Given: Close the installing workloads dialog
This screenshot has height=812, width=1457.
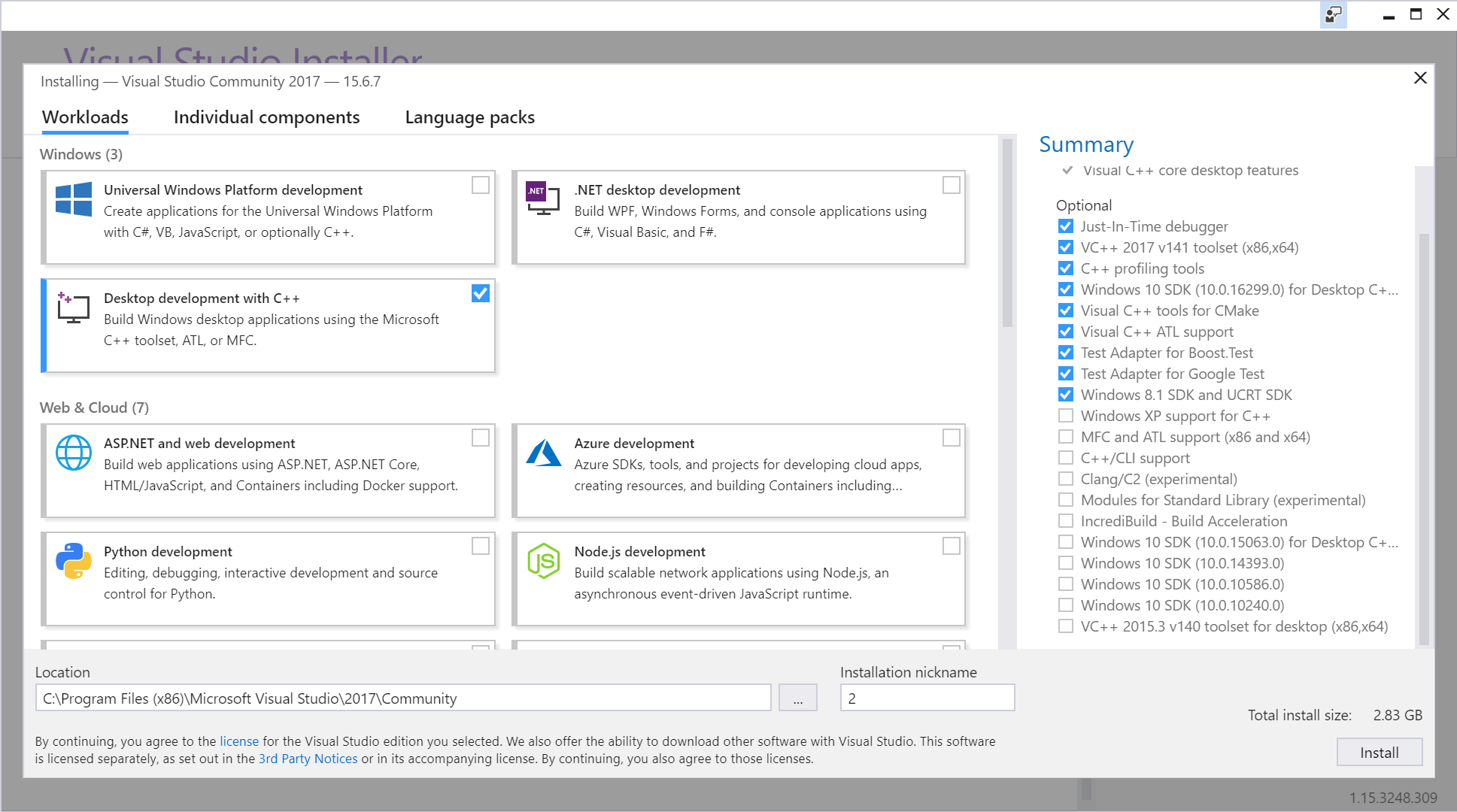Looking at the screenshot, I should pos(1420,78).
